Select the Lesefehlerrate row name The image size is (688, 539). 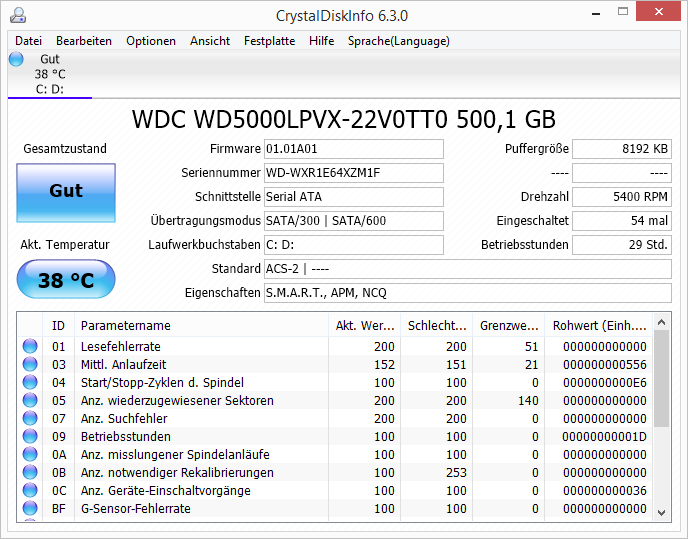point(121,347)
